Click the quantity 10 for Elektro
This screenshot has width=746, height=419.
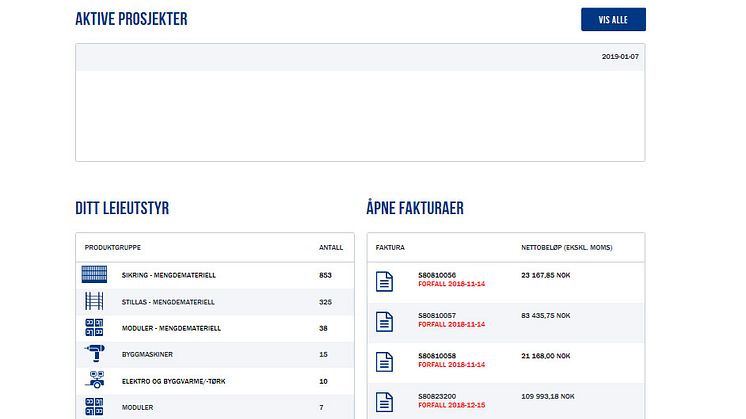pyautogui.click(x=324, y=381)
